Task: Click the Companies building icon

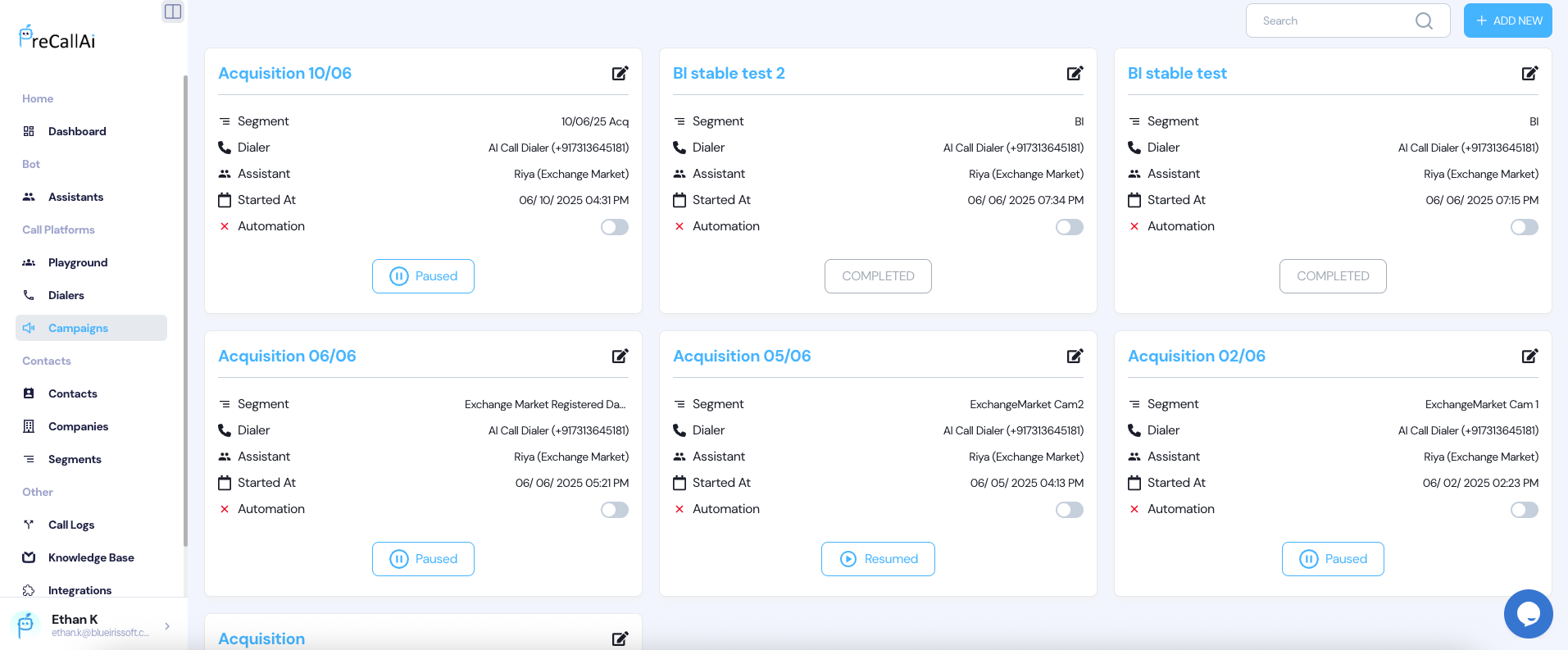Action: coord(29,426)
